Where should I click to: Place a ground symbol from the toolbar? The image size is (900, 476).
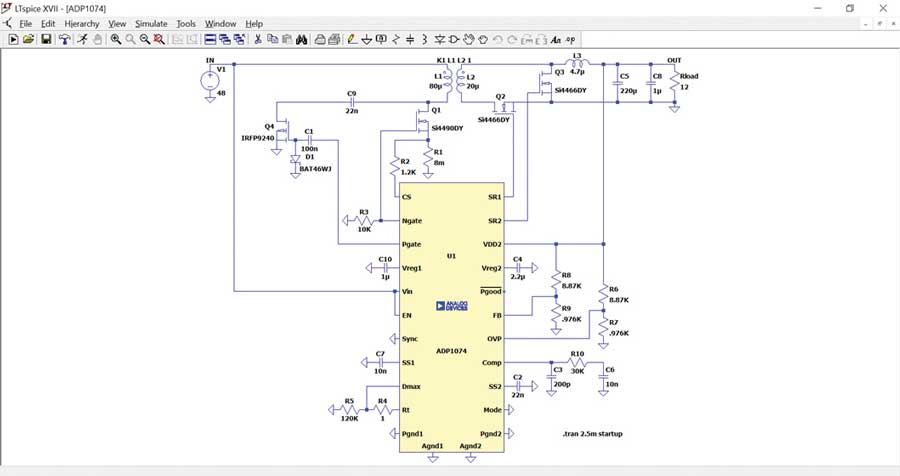tap(367, 39)
